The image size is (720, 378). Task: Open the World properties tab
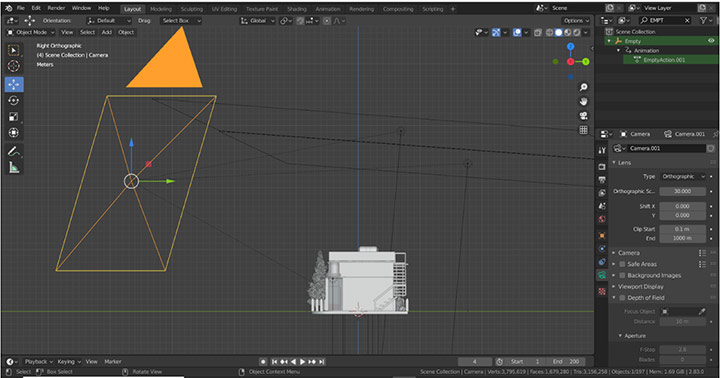tap(602, 219)
